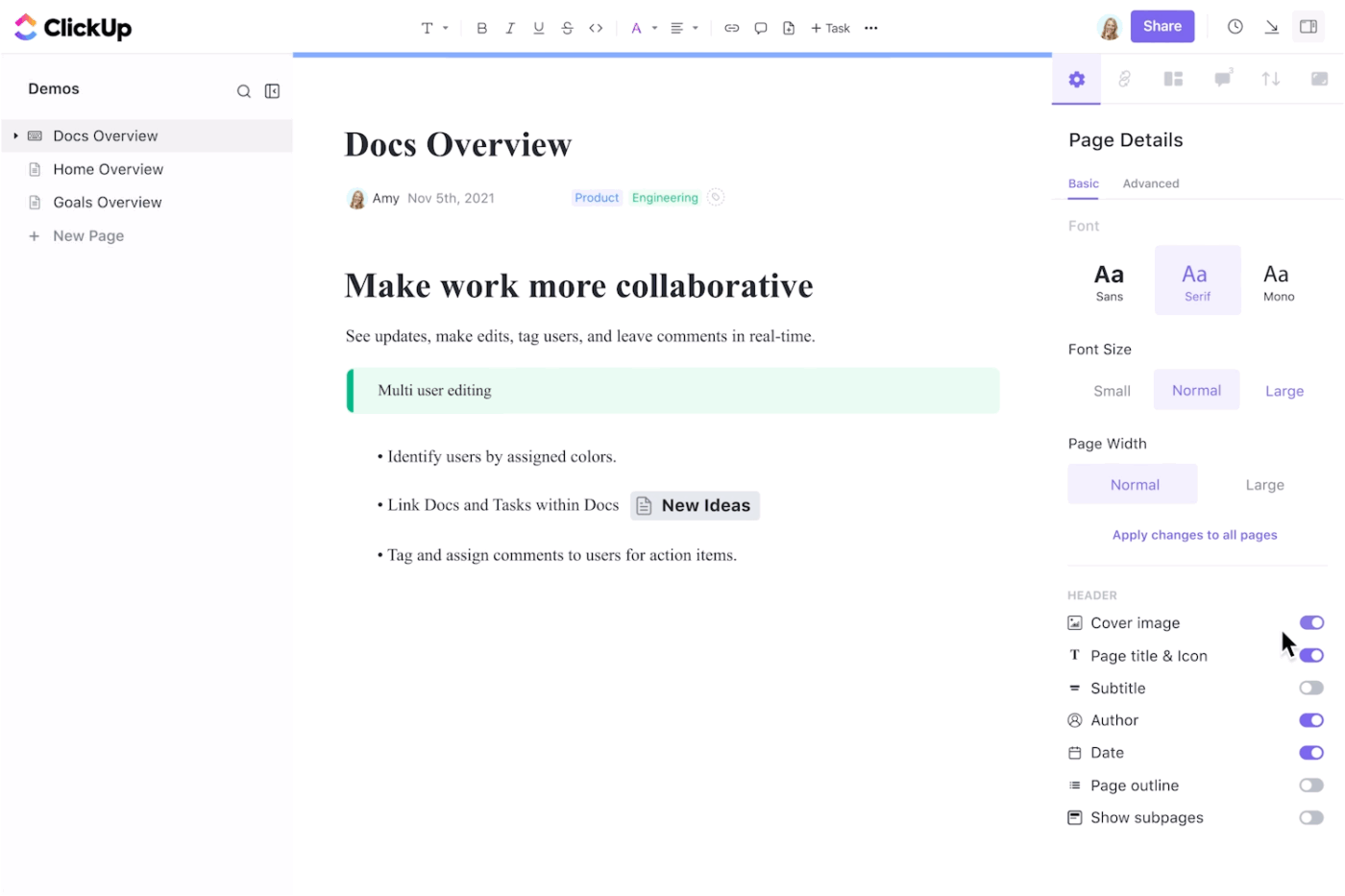This screenshot has width=1345, height=896.
Task: Enable the Subtitle toggle
Action: tap(1311, 689)
